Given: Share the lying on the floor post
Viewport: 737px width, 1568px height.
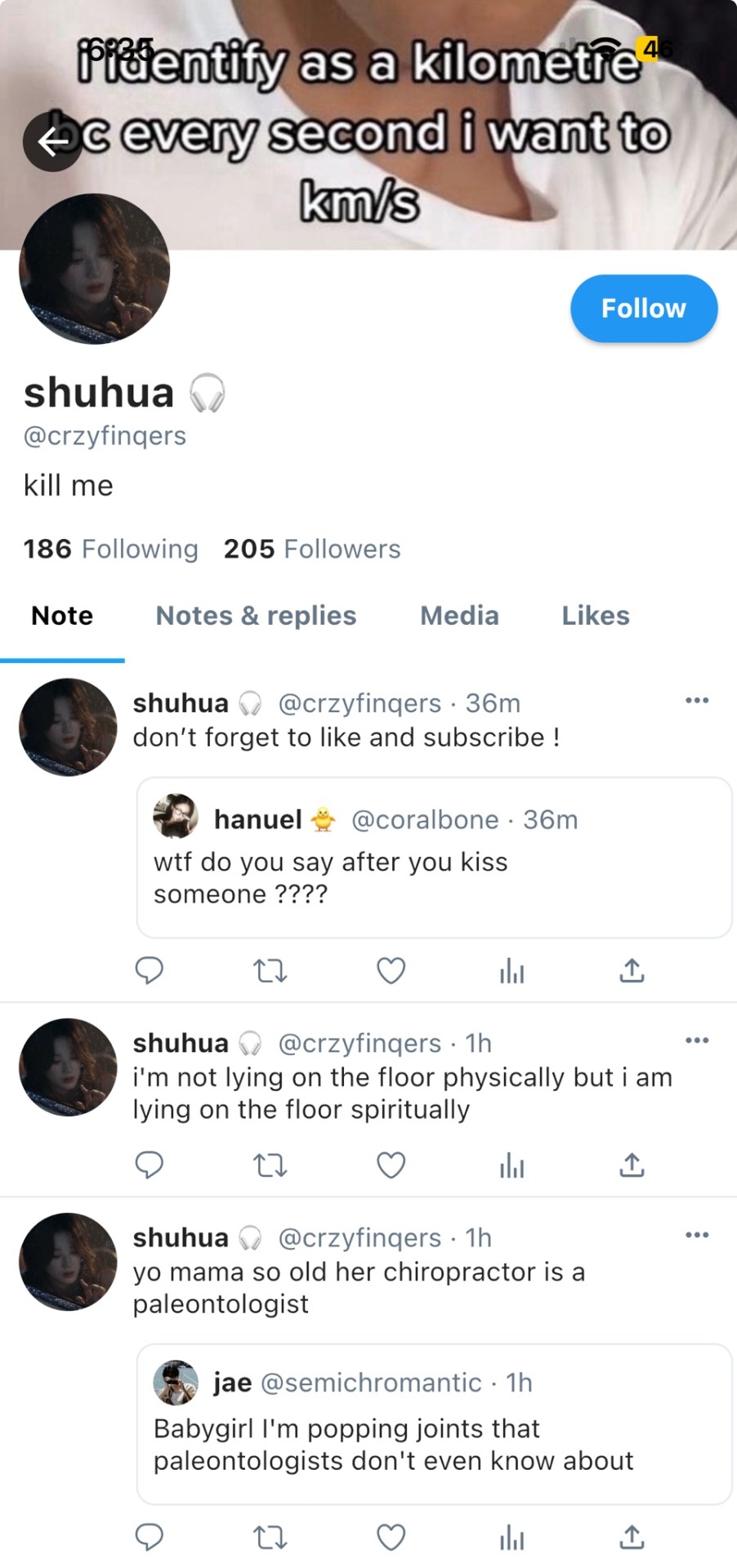Looking at the screenshot, I should tap(632, 1165).
